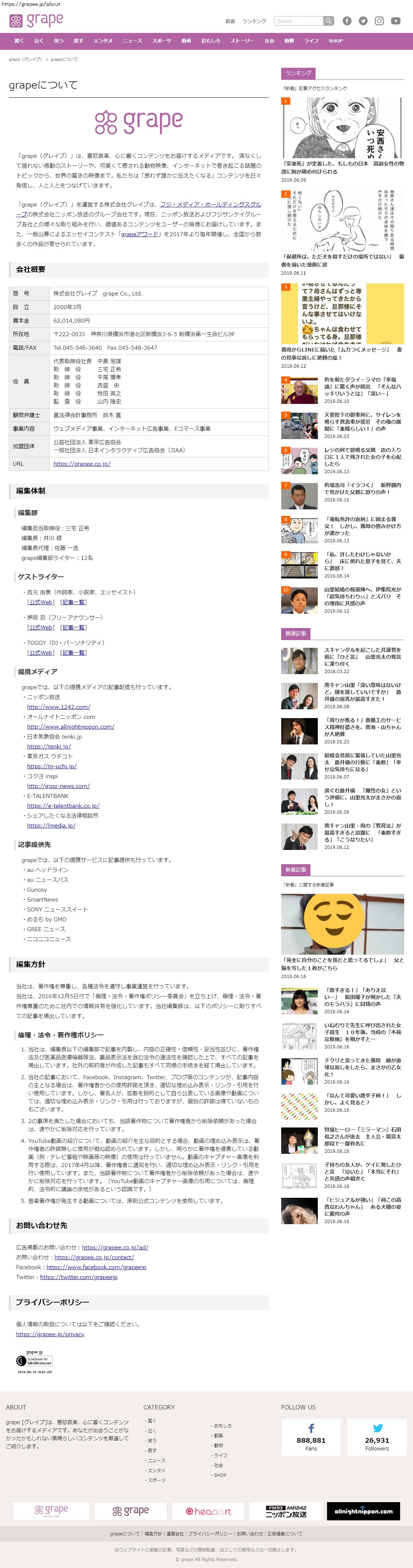Open the https://tenki.jp/ link
This screenshot has height=1568, width=413.
pyautogui.click(x=49, y=746)
